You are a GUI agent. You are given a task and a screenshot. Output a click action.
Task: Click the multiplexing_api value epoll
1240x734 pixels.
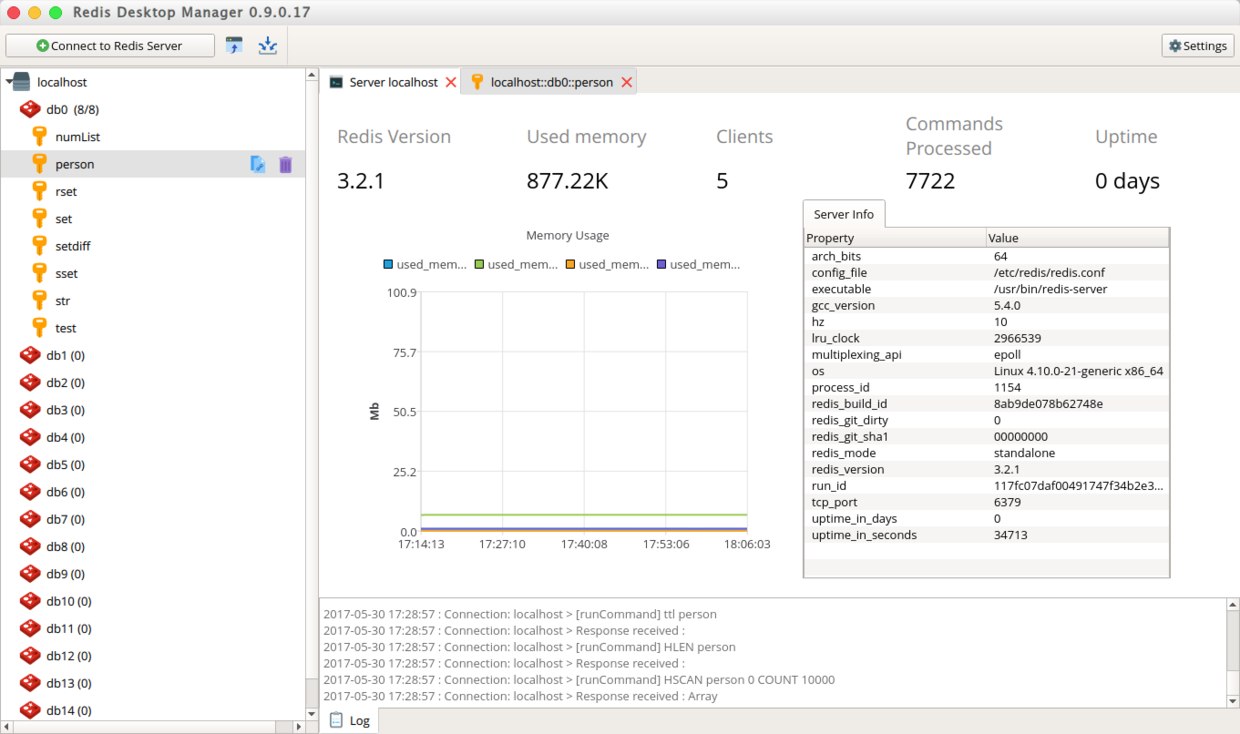(1007, 354)
